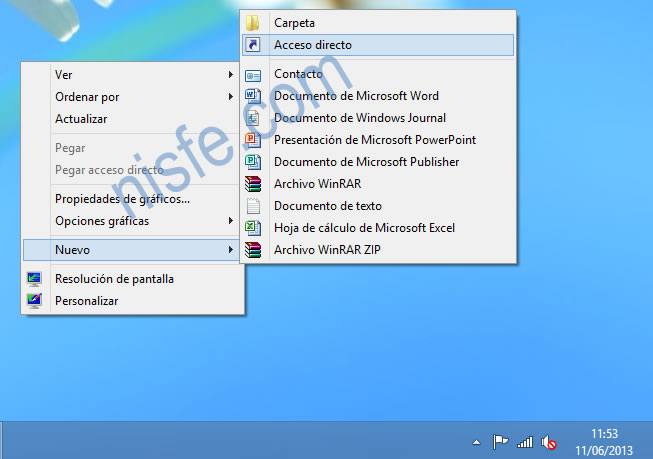Create a Presentación de Microsoft PowerPoint
Viewport: 653px width, 459px height.
(378, 140)
